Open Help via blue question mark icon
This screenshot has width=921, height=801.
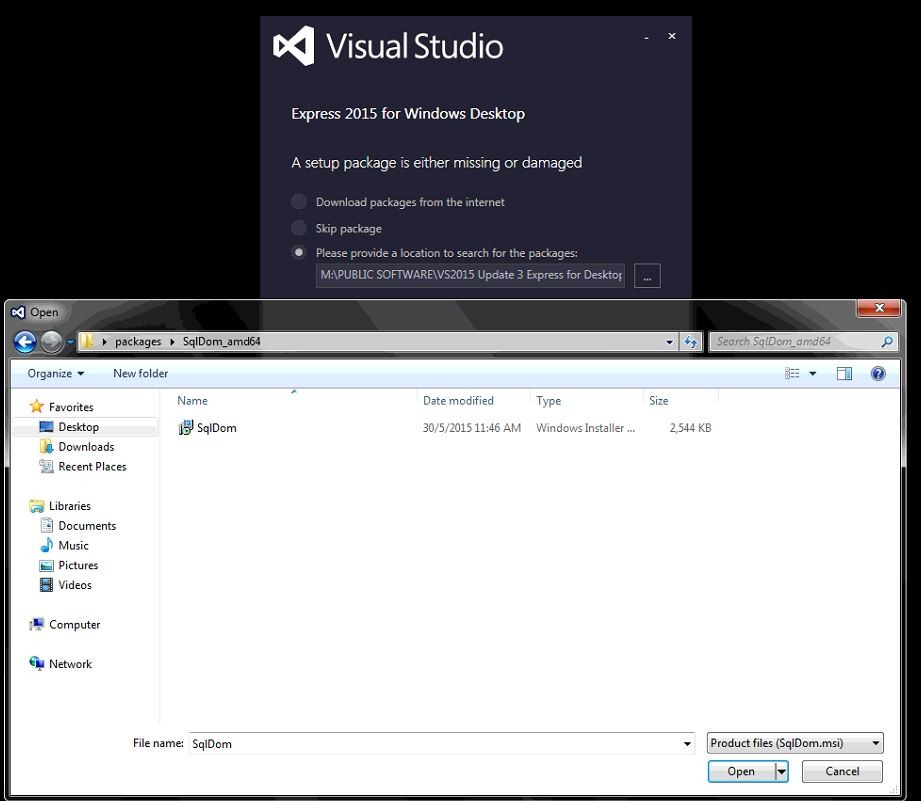878,373
